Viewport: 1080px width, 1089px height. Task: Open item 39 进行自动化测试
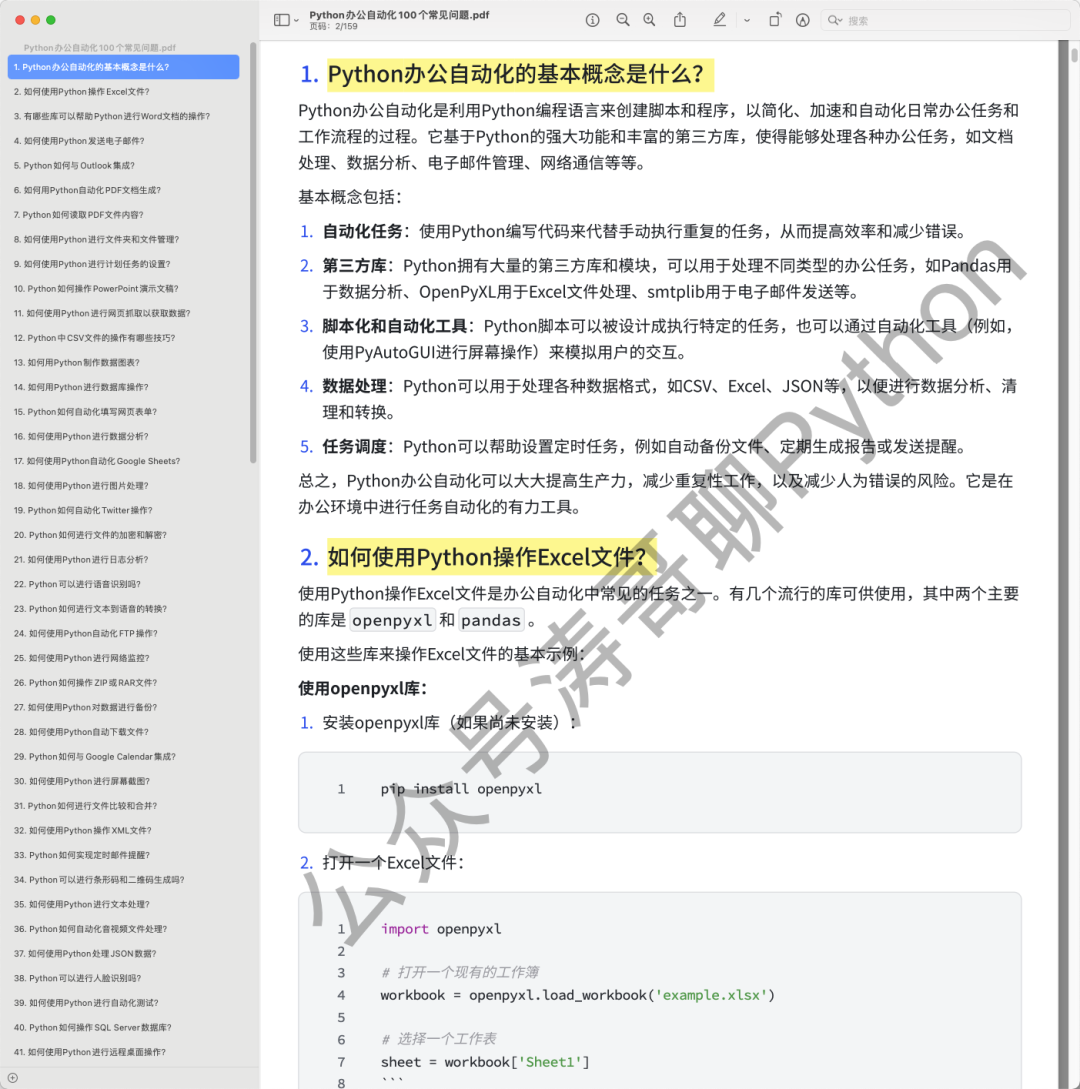[124, 1004]
